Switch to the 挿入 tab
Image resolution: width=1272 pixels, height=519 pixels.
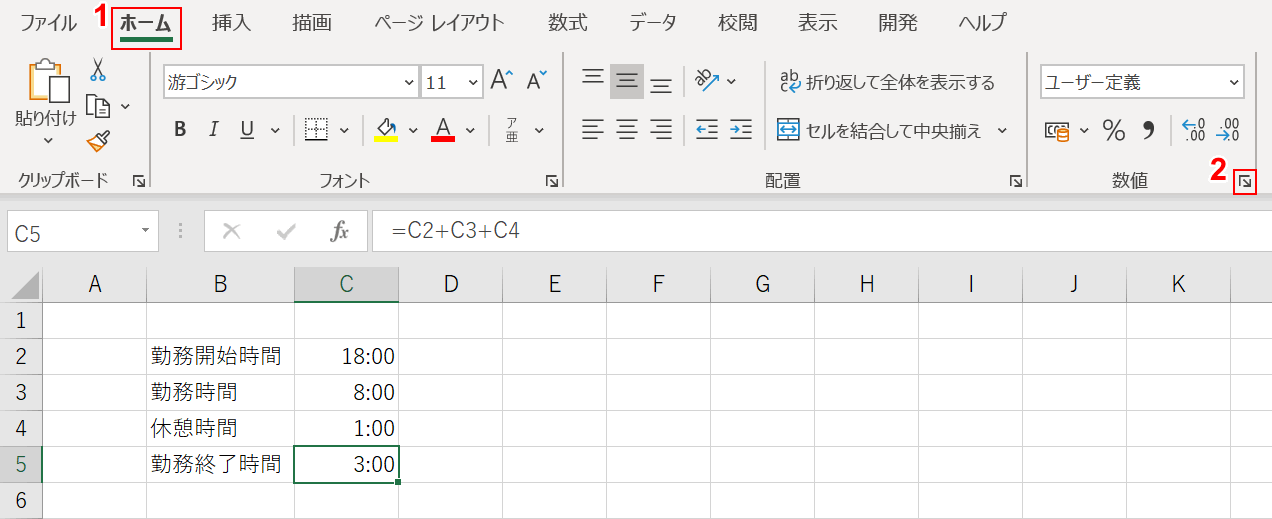point(231,22)
